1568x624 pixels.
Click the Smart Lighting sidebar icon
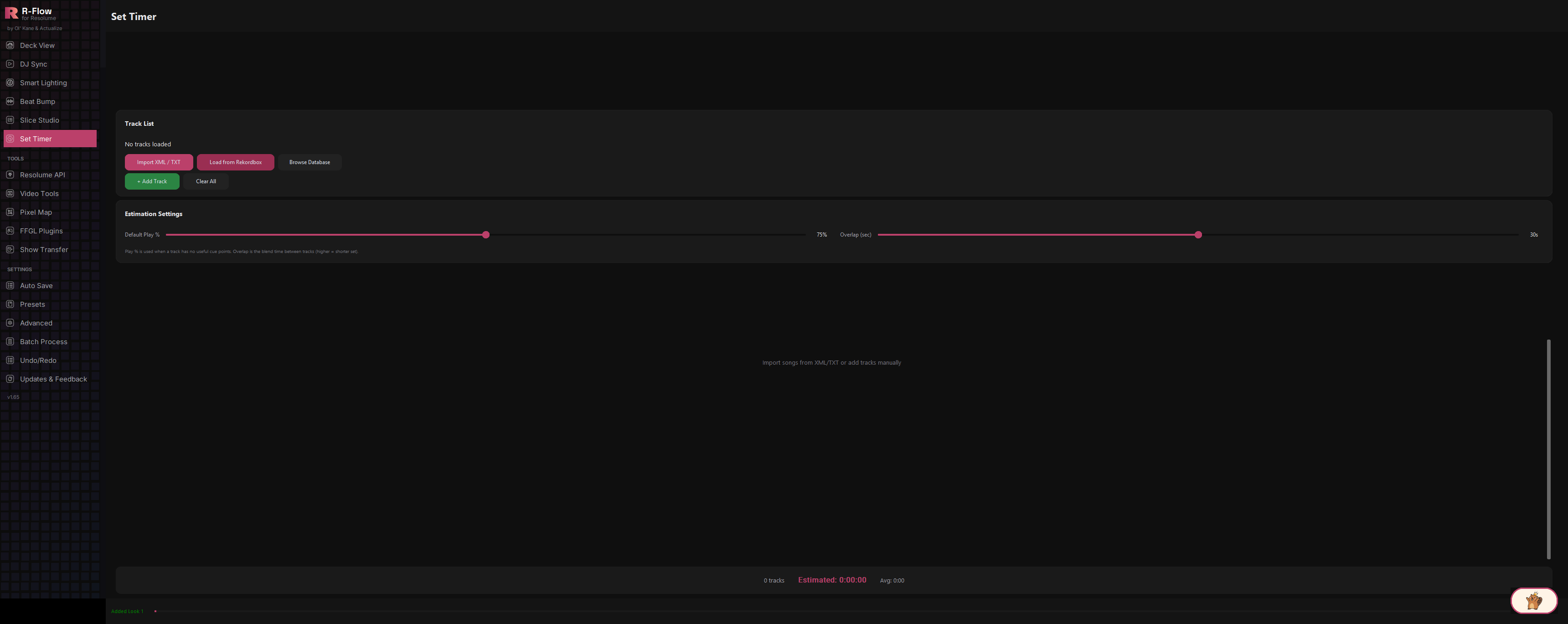(10, 83)
